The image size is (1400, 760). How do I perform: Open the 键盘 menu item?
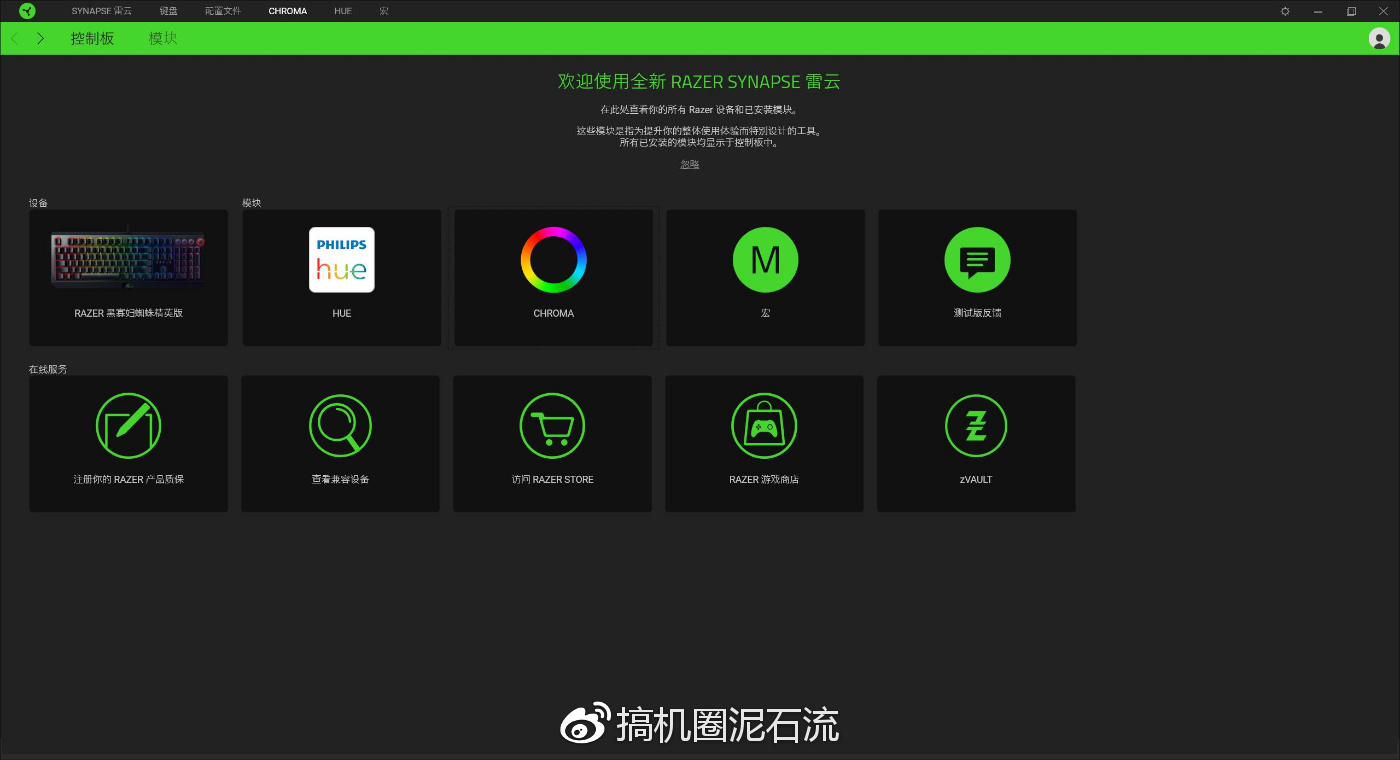(x=167, y=11)
